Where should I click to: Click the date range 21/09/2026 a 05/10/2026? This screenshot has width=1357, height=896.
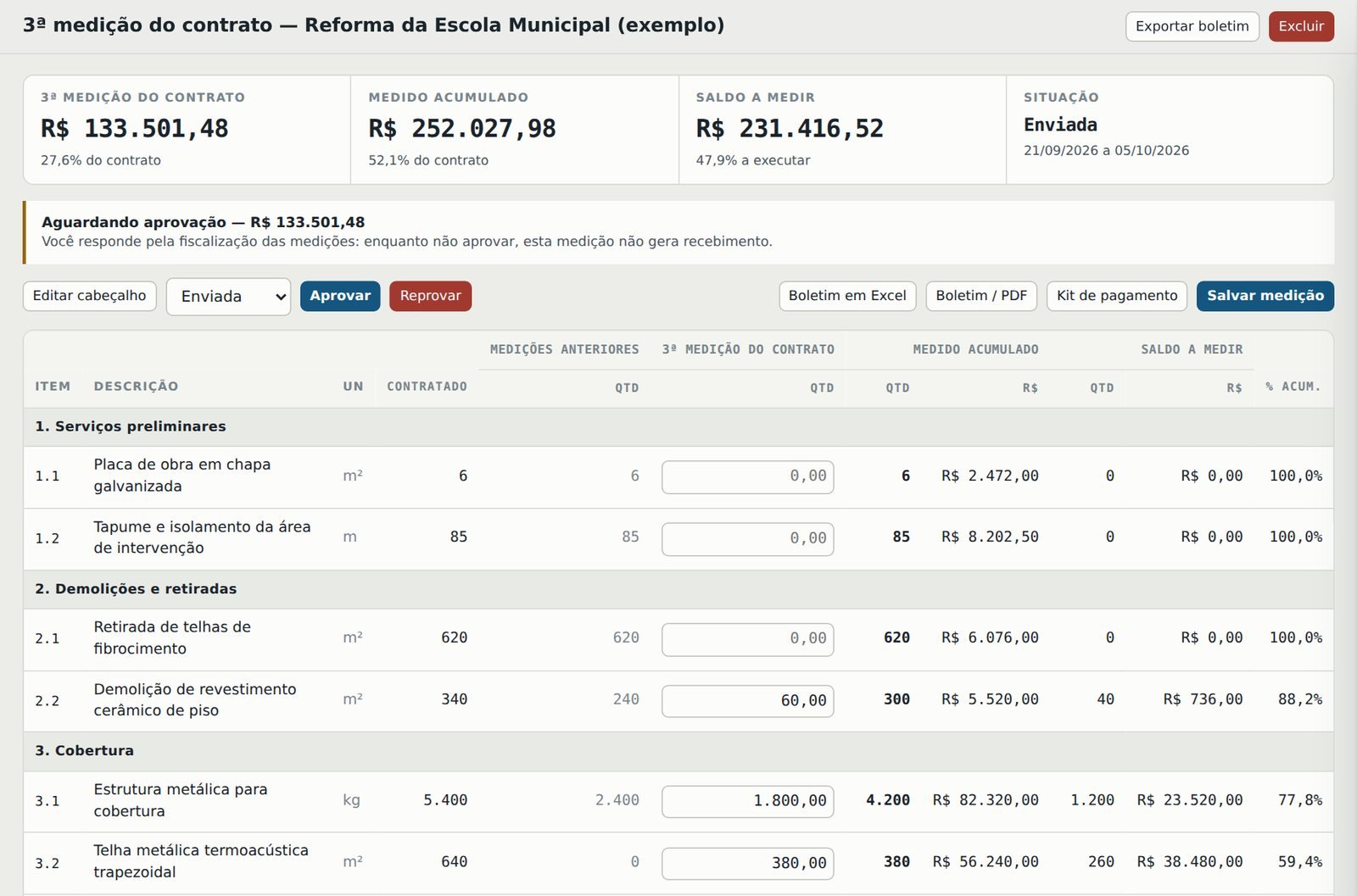coord(1106,151)
